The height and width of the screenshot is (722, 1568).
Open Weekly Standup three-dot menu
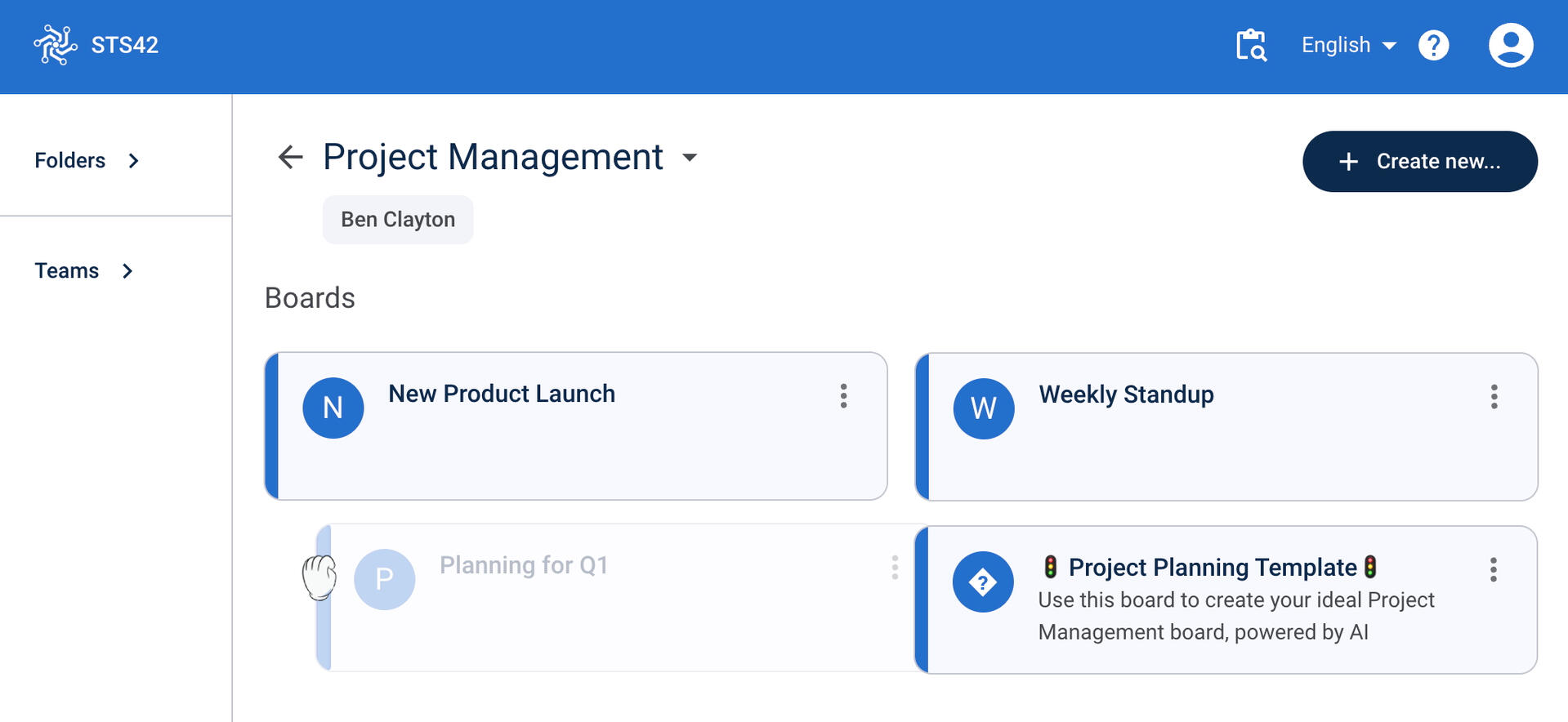click(1494, 397)
